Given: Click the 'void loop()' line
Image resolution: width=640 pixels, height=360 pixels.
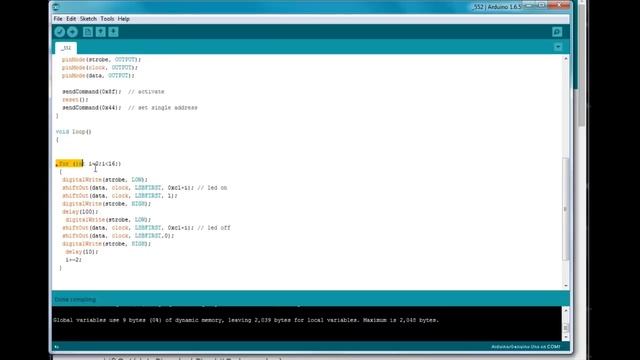Looking at the screenshot, I should (x=73, y=132).
